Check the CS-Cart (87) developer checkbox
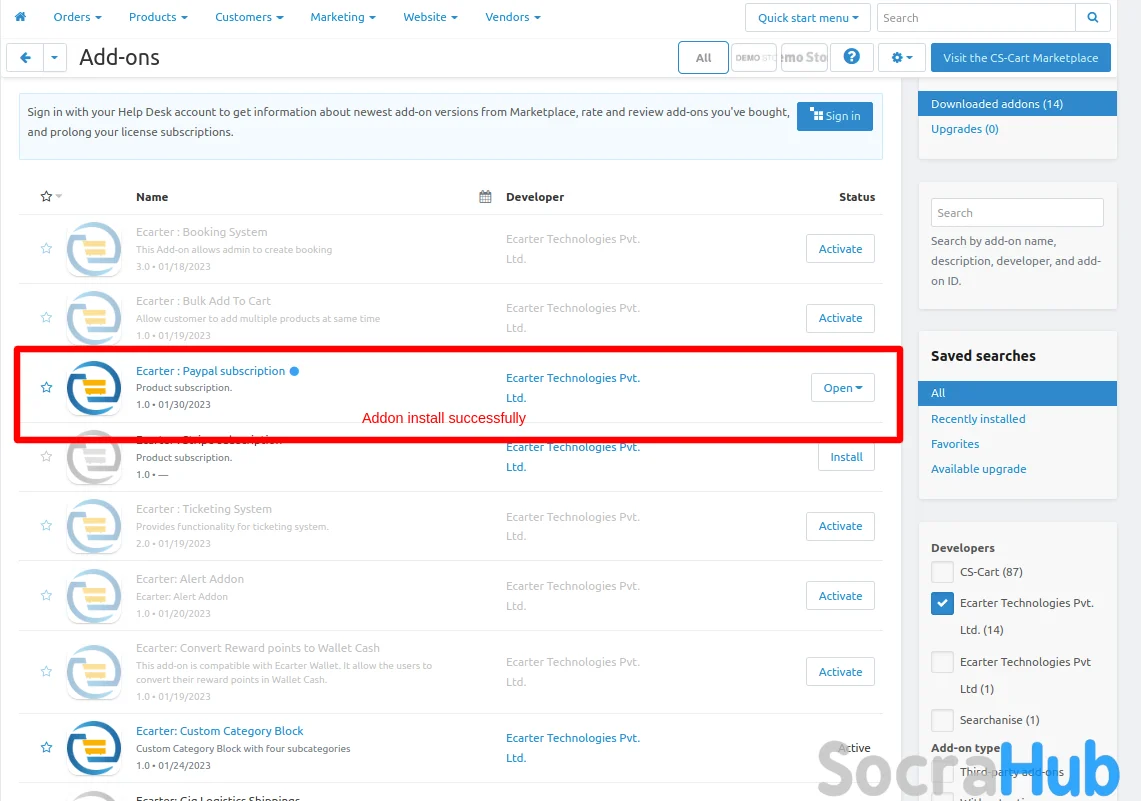Viewport: 1141px width, 801px height. pos(942,572)
